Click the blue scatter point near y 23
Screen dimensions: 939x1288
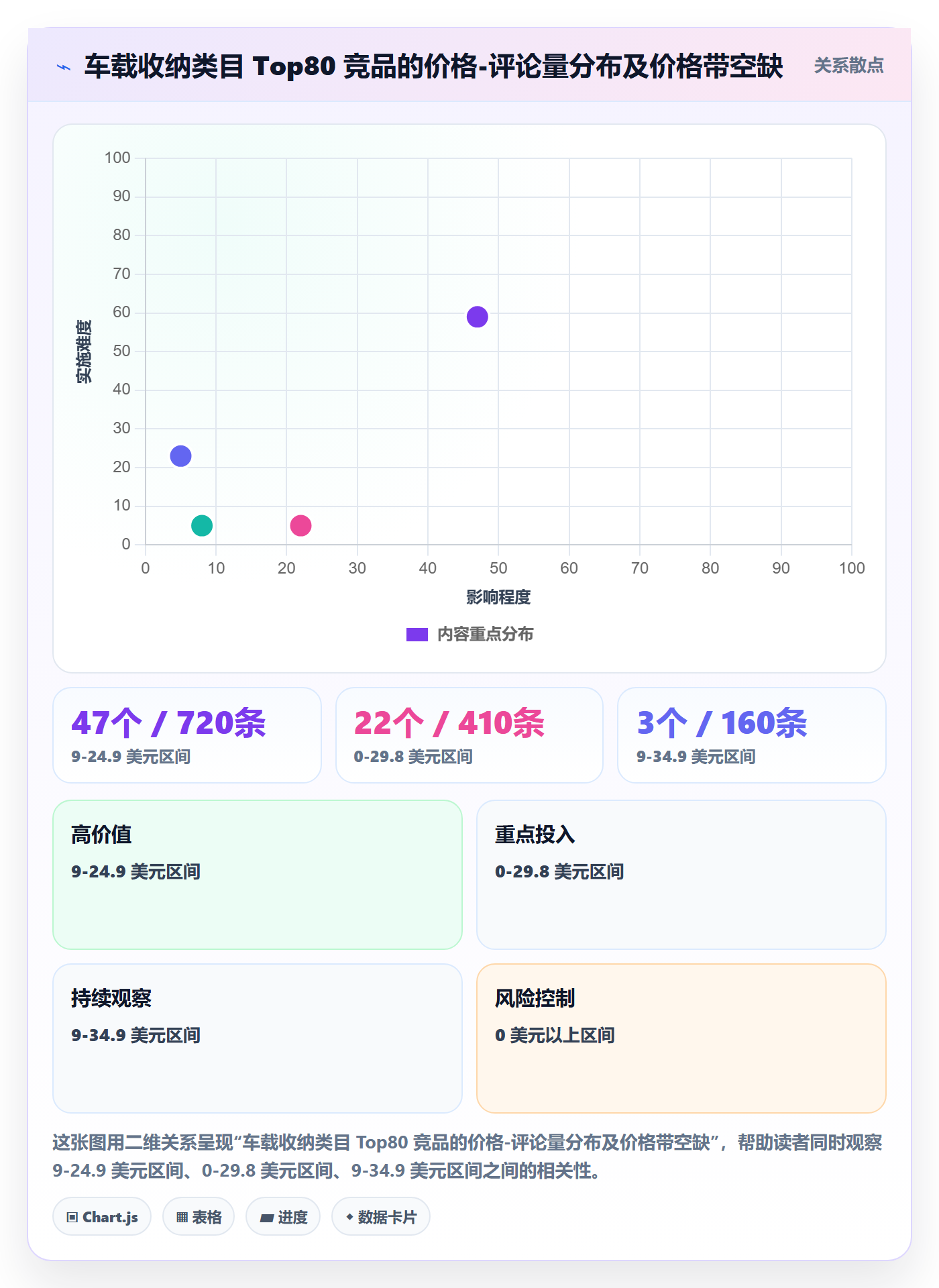(x=180, y=456)
